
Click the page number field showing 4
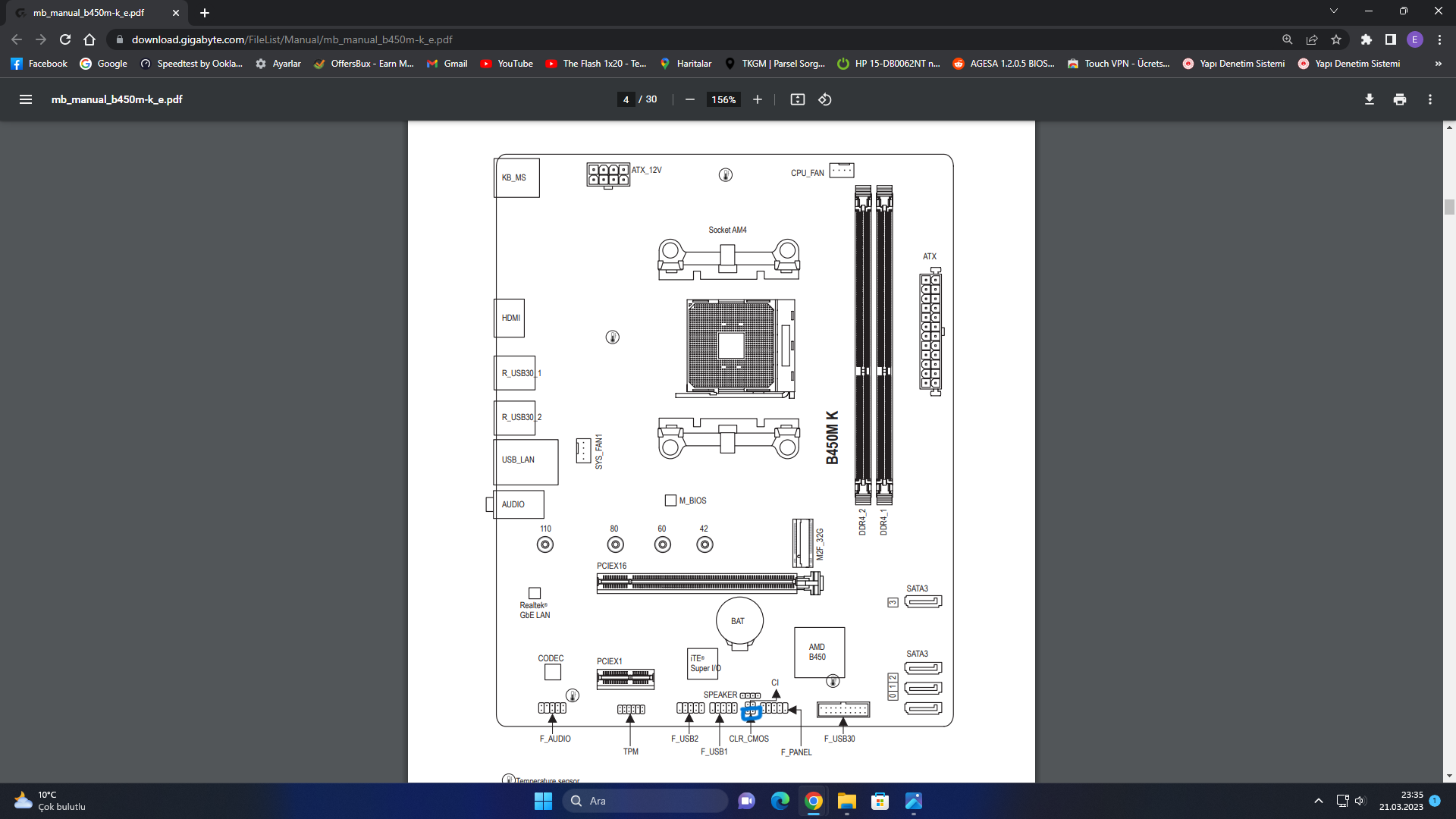tap(626, 99)
